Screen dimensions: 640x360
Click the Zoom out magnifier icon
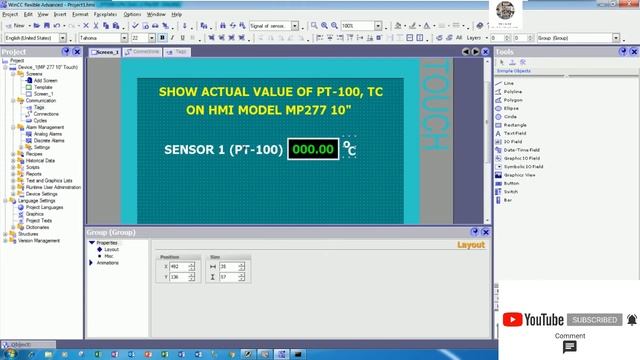(334, 26)
